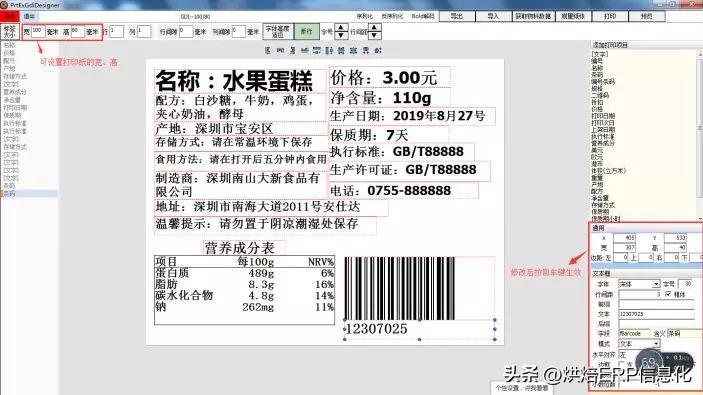Open the 字体 font dropdown showing 宋体

[x=639, y=284]
